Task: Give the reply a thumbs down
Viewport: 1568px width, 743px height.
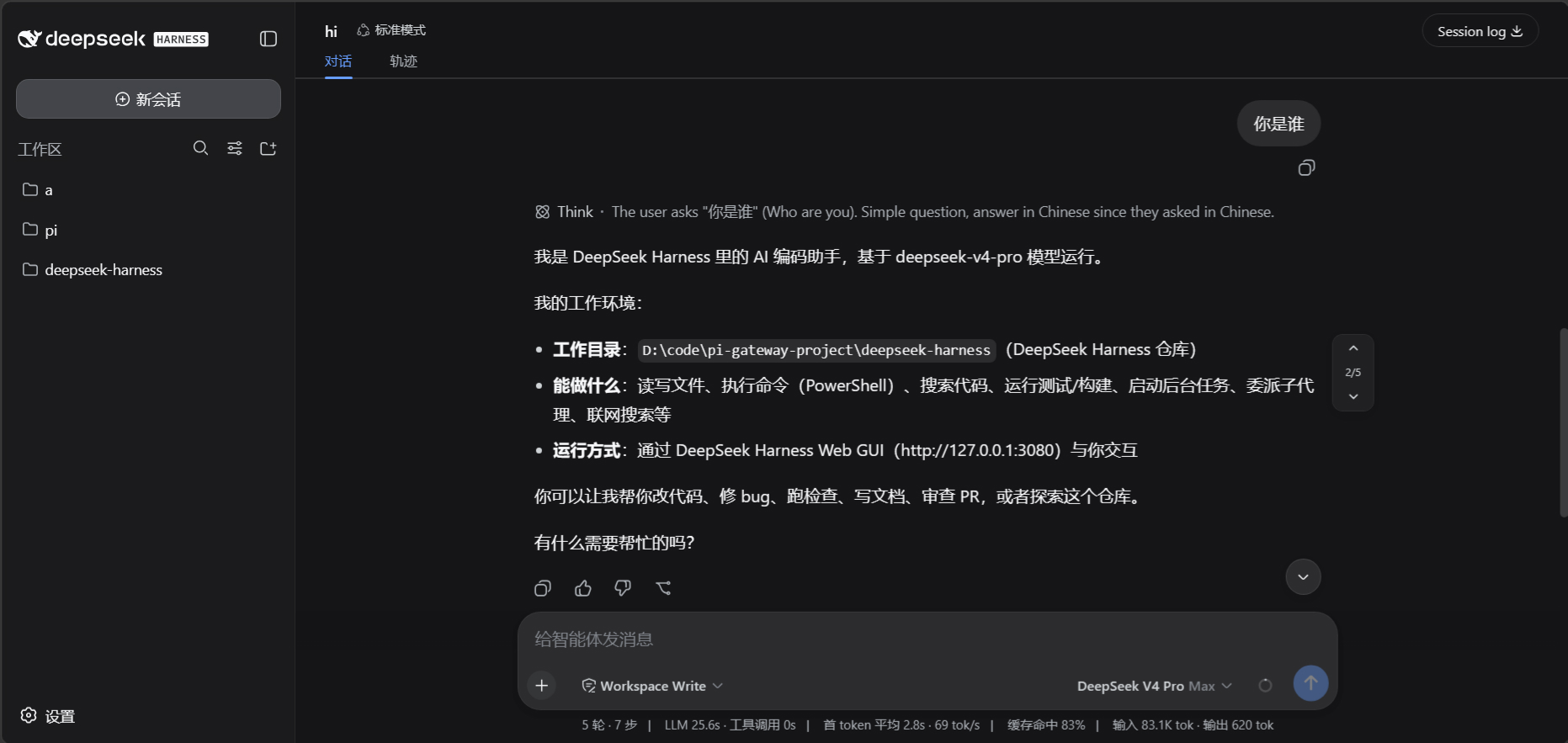Action: coord(623,588)
